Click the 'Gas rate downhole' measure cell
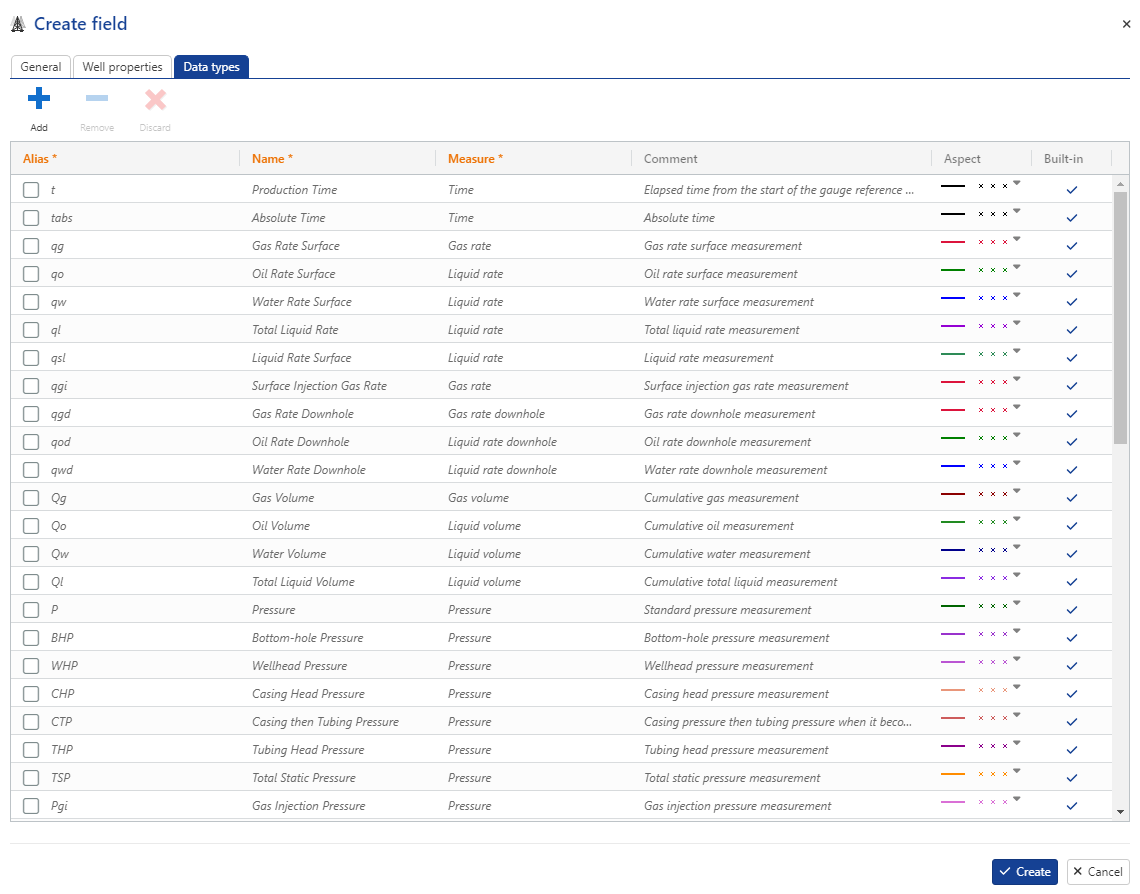Viewport: 1140px width, 894px height. 497,414
